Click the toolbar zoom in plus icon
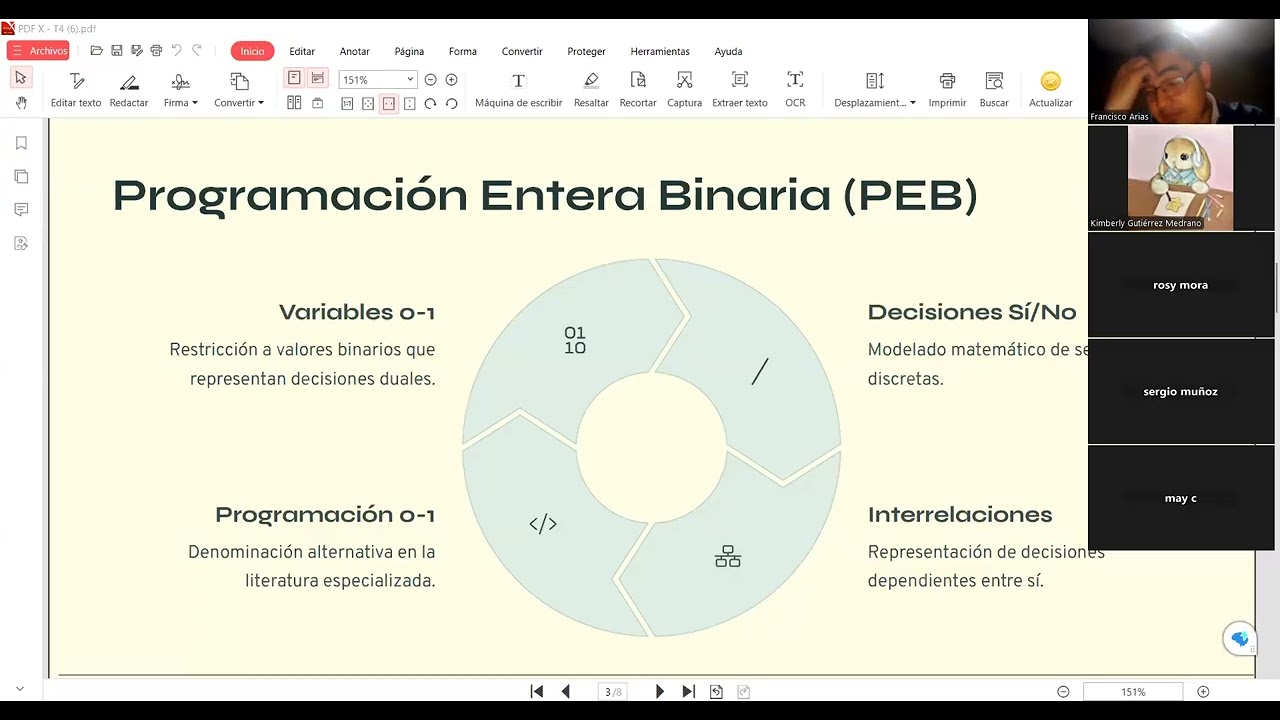Image resolution: width=1280 pixels, height=720 pixels. [451, 80]
